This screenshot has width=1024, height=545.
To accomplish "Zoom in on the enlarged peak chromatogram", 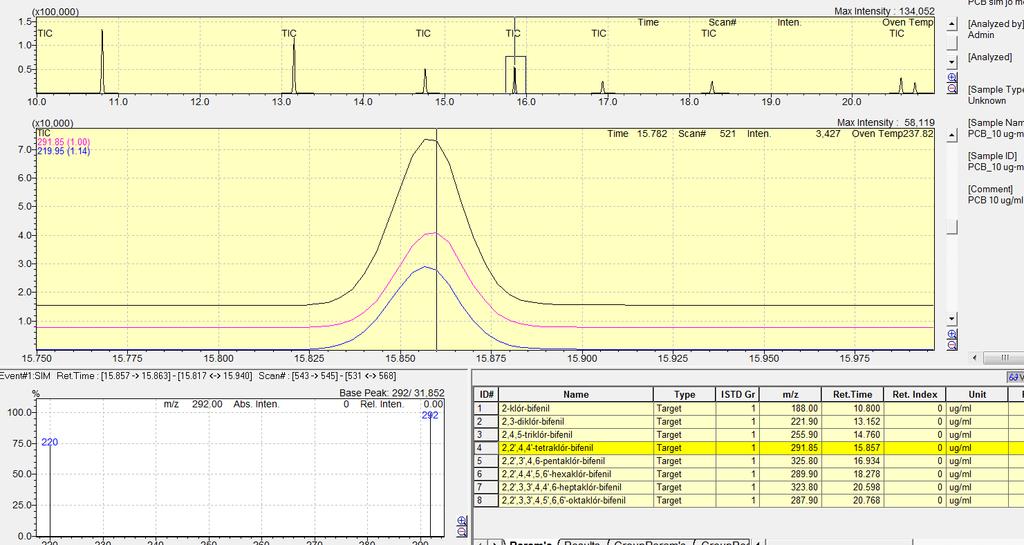I will [x=952, y=334].
